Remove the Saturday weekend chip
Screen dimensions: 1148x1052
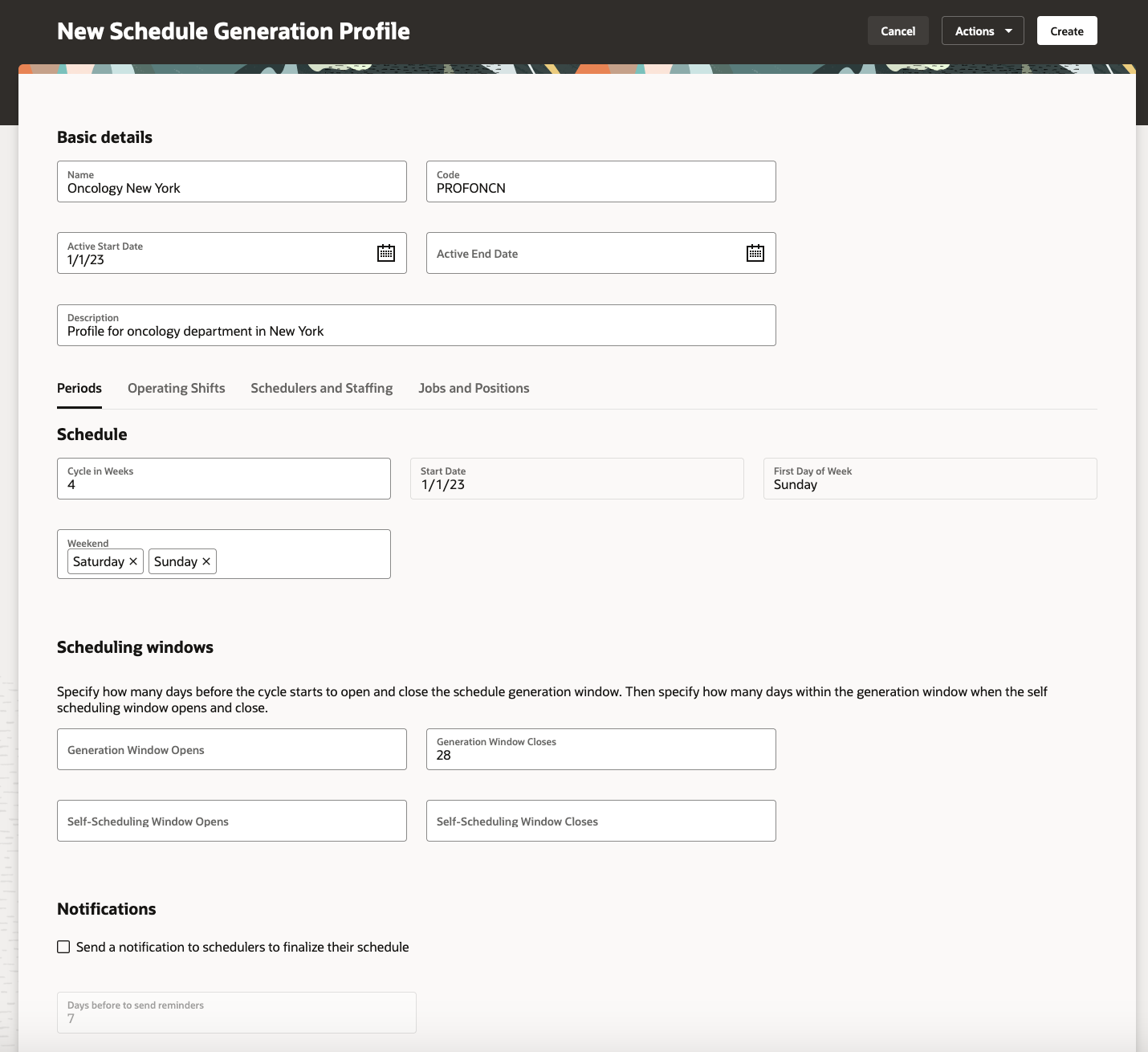click(x=132, y=561)
